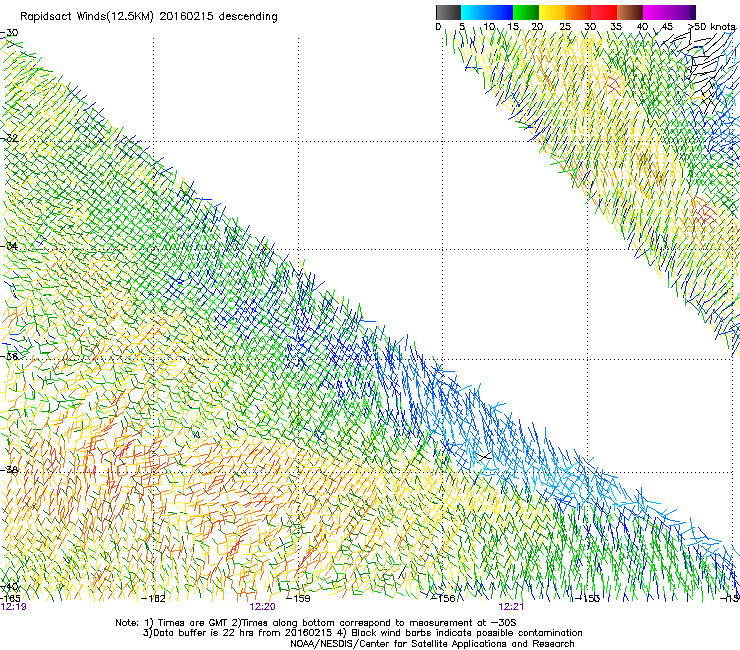This screenshot has height=650, width=740.
Task: Click the -32 latitude label
Action: pos(9,138)
